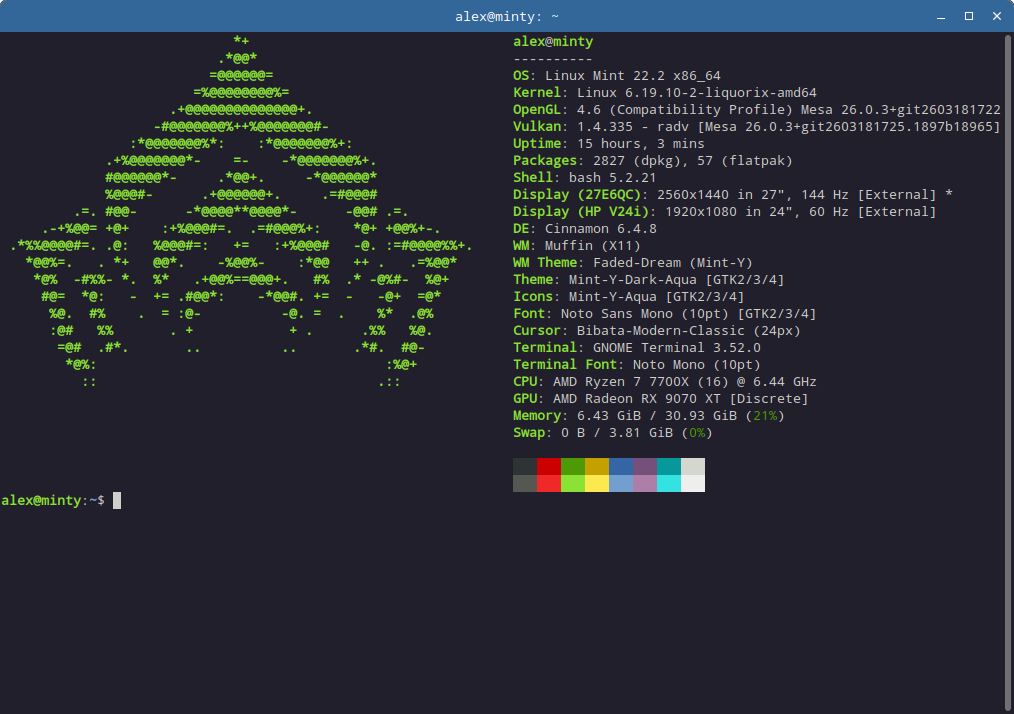Pick the bright red color block
Viewport: 1014px width, 714px height.
pos(548,483)
